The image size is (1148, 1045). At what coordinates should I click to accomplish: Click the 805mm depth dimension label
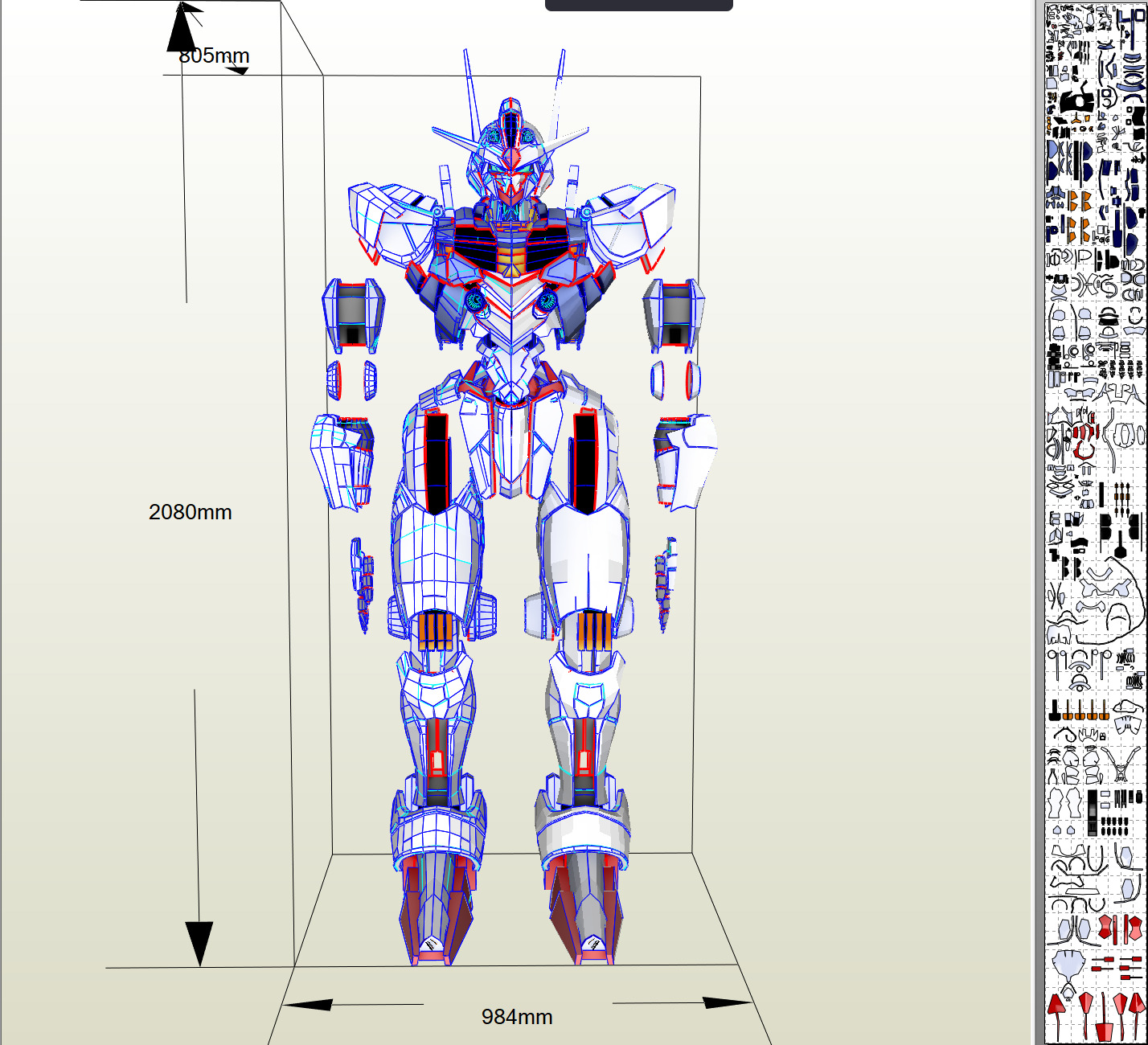214,55
